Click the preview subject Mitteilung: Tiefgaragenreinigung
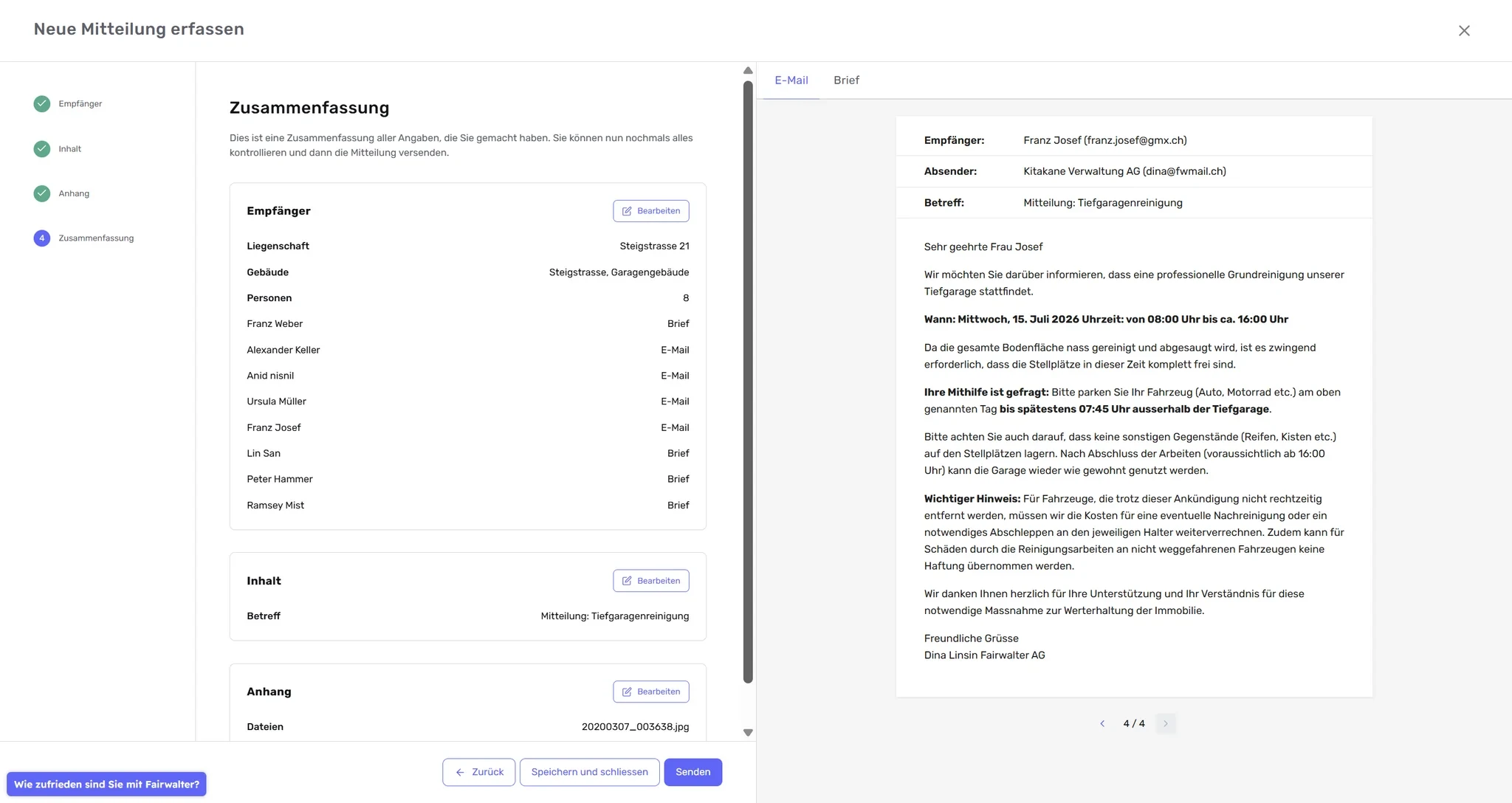The image size is (1512, 803). 1103,203
